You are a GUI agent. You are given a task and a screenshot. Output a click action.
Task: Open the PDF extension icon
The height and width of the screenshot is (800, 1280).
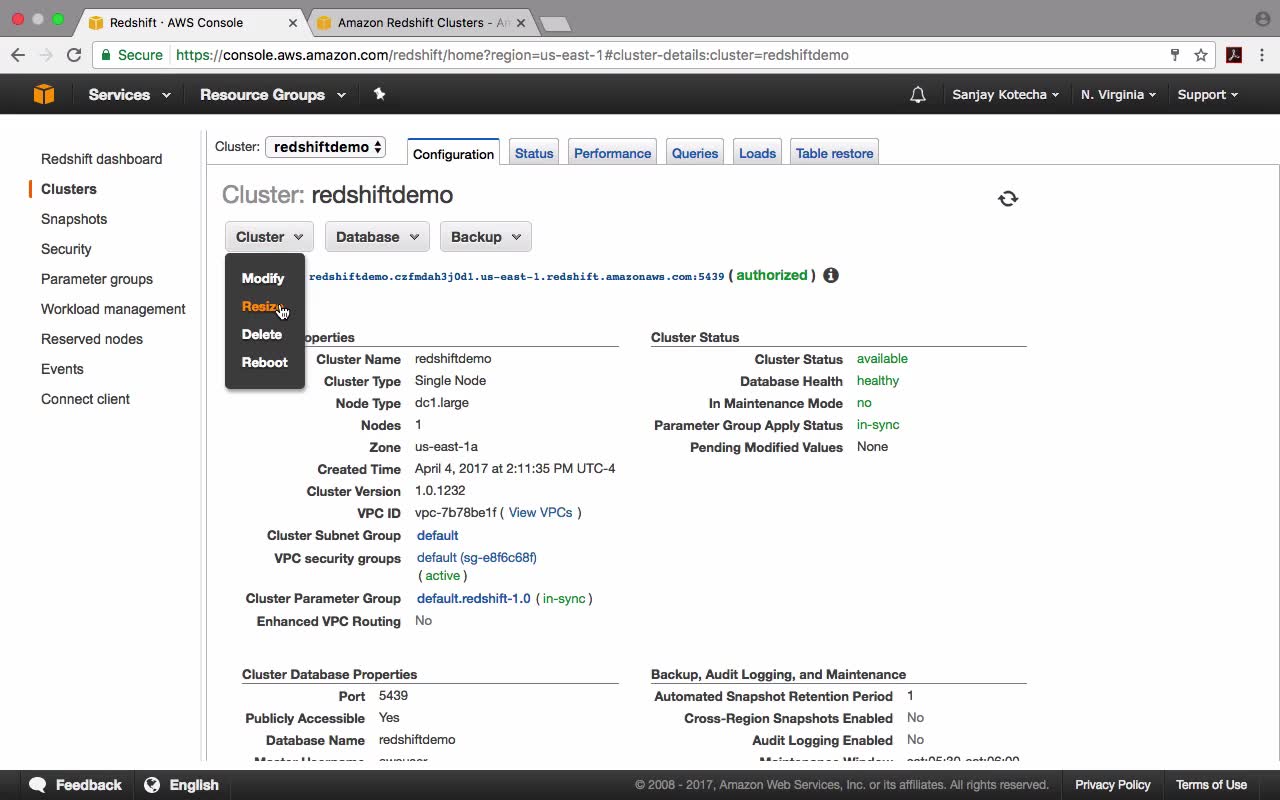(1234, 55)
